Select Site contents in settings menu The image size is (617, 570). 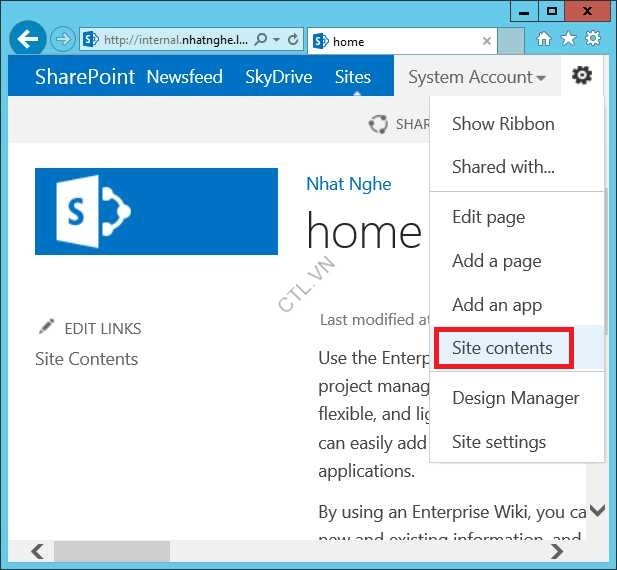502,348
